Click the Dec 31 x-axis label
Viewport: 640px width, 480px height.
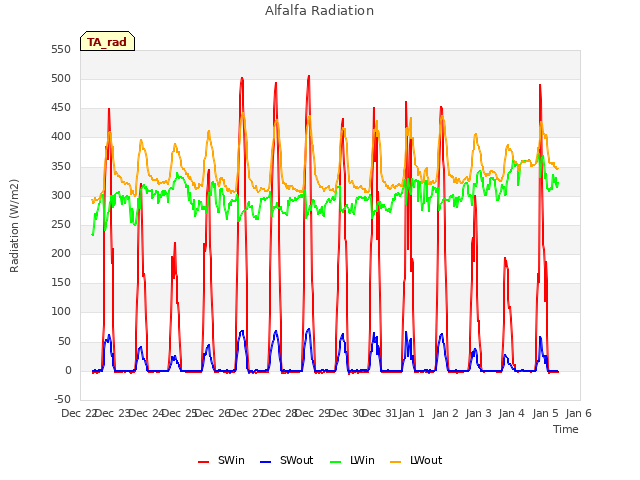coord(380,414)
